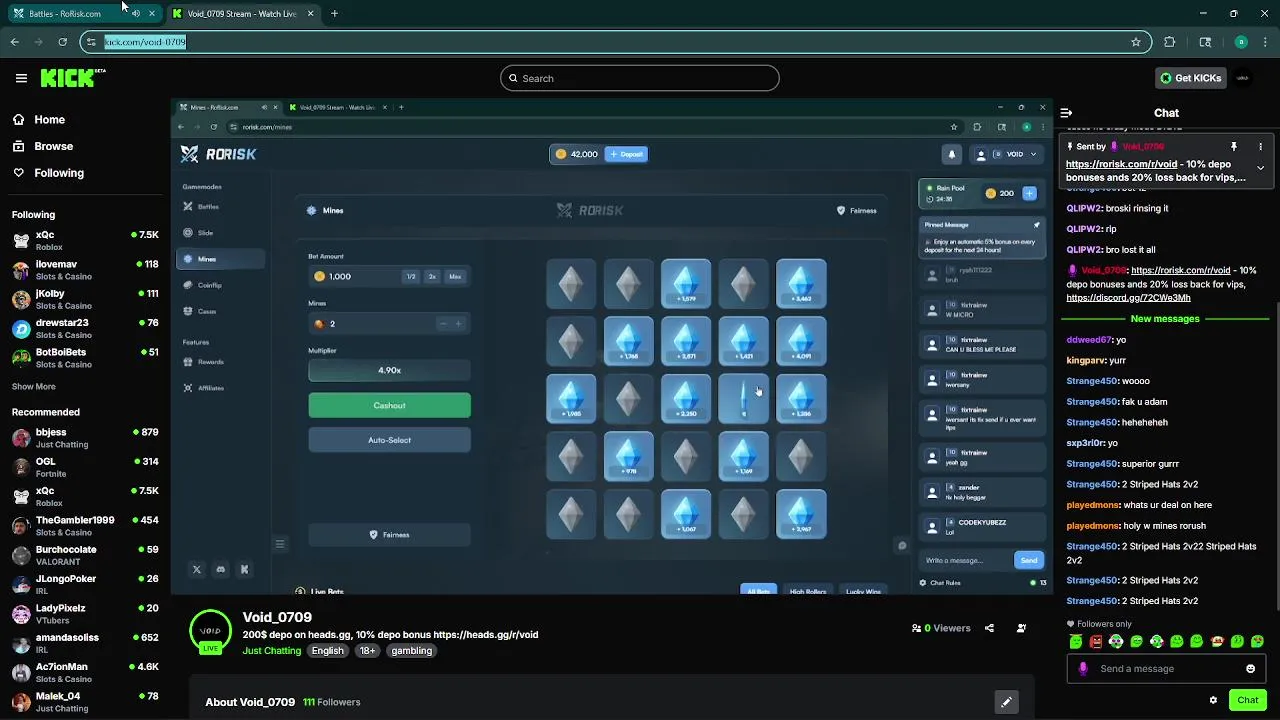Click RoRisk notification bell icon
The image size is (1280, 720).
952,154
